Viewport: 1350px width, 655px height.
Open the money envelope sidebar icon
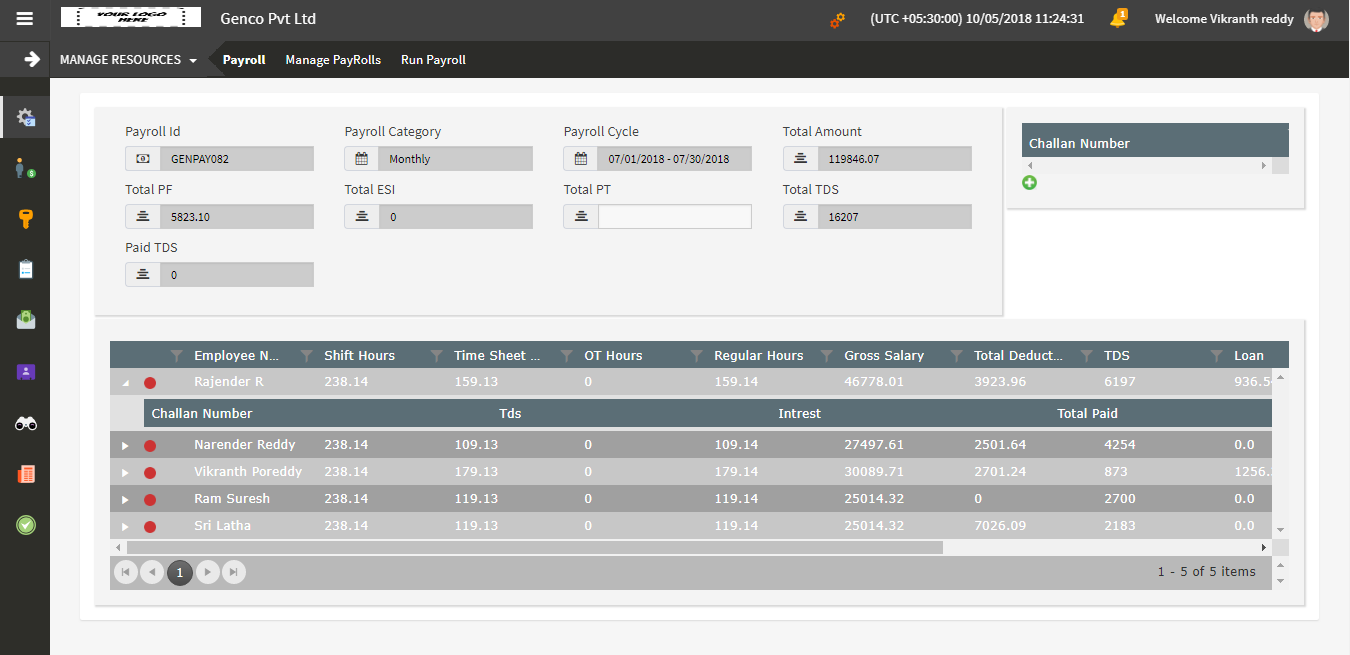click(x=26, y=320)
